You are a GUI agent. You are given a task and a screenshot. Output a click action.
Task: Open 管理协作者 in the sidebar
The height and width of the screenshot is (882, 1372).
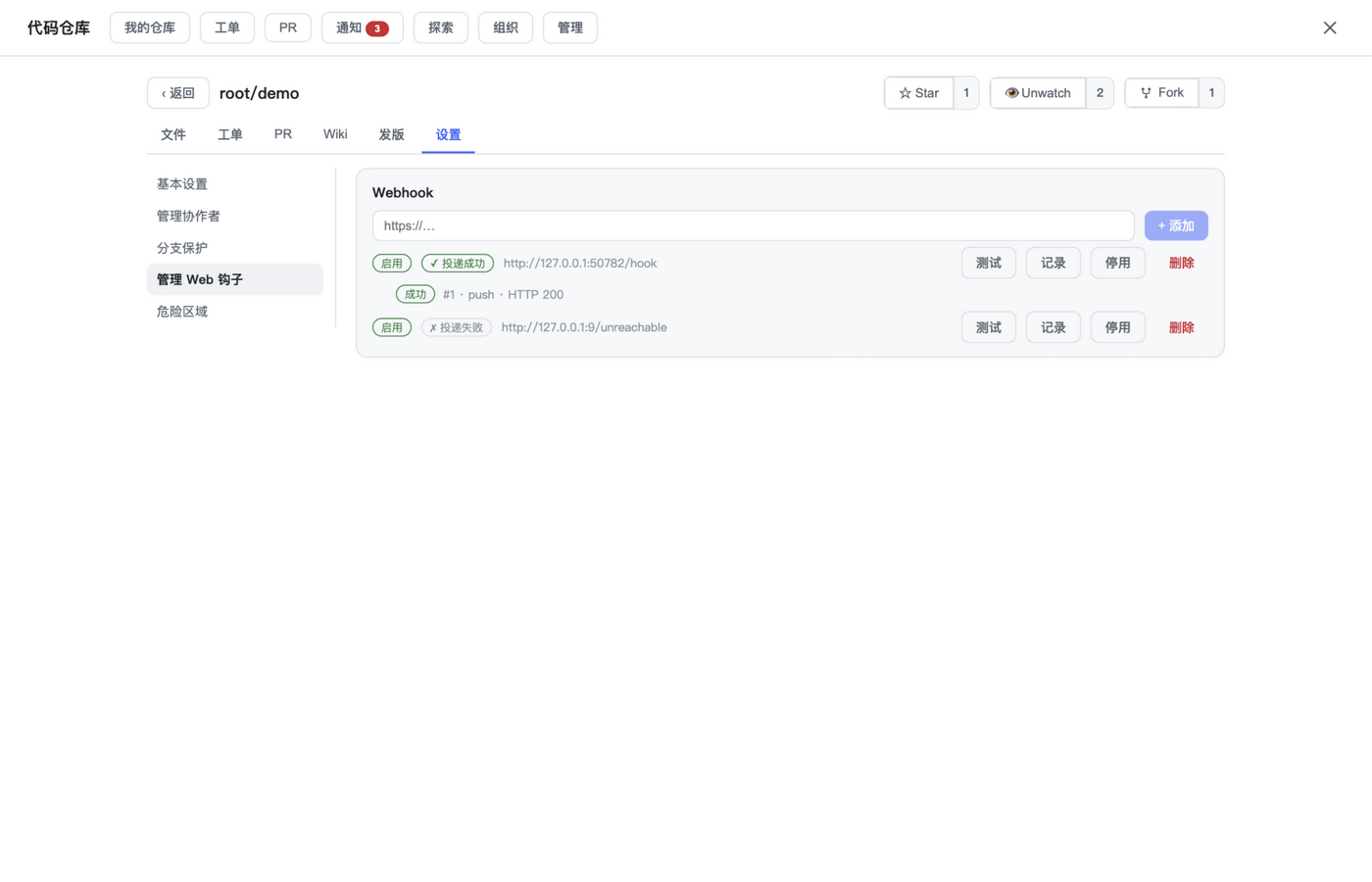point(235,216)
